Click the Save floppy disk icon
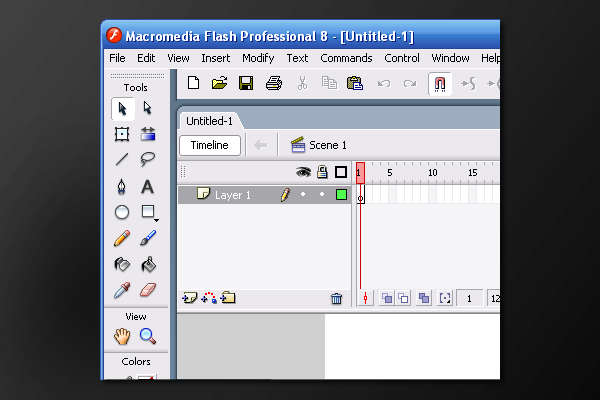Screen dimensions: 600x400 [246, 83]
